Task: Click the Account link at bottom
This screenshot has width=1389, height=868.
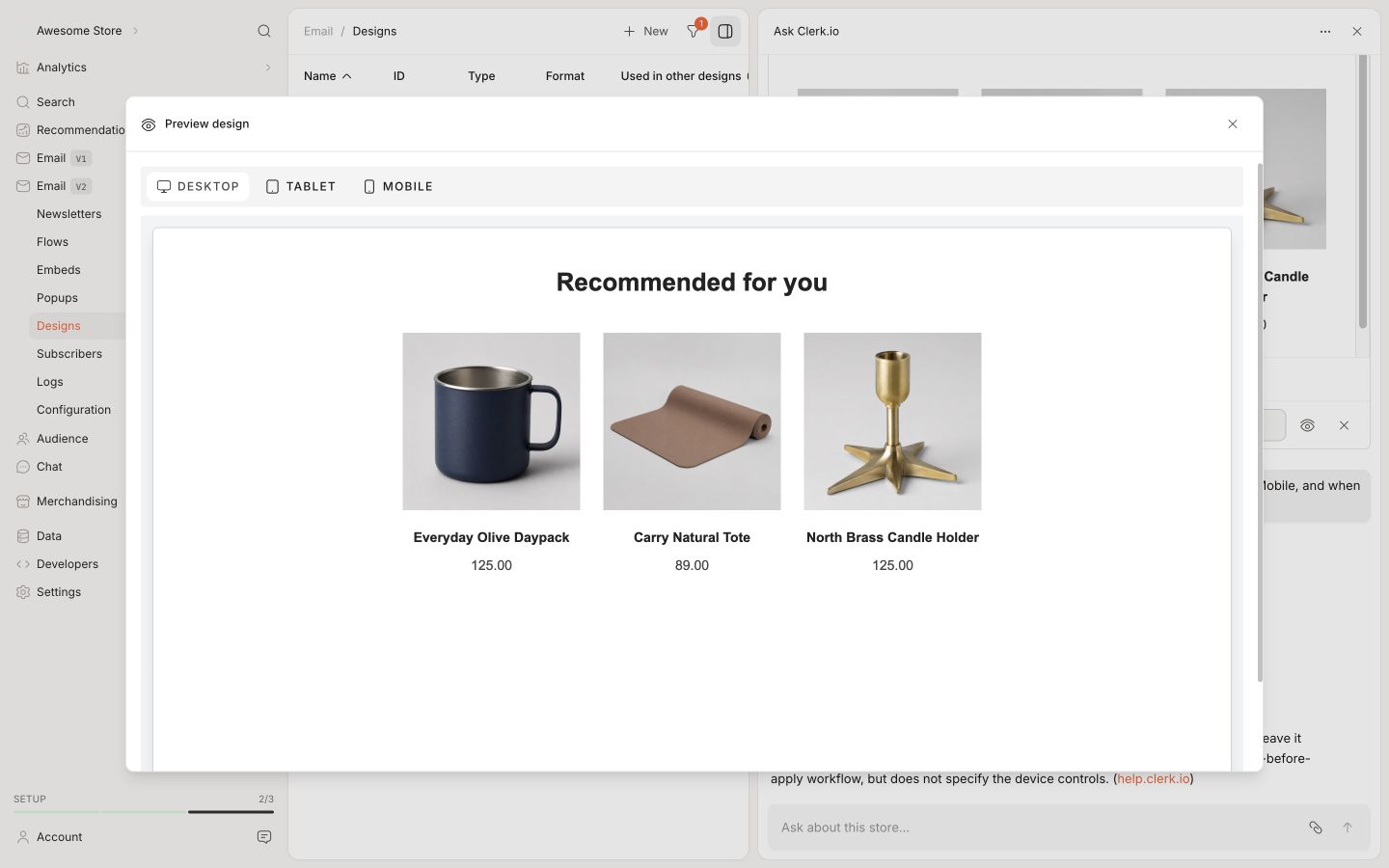Action: 60,837
